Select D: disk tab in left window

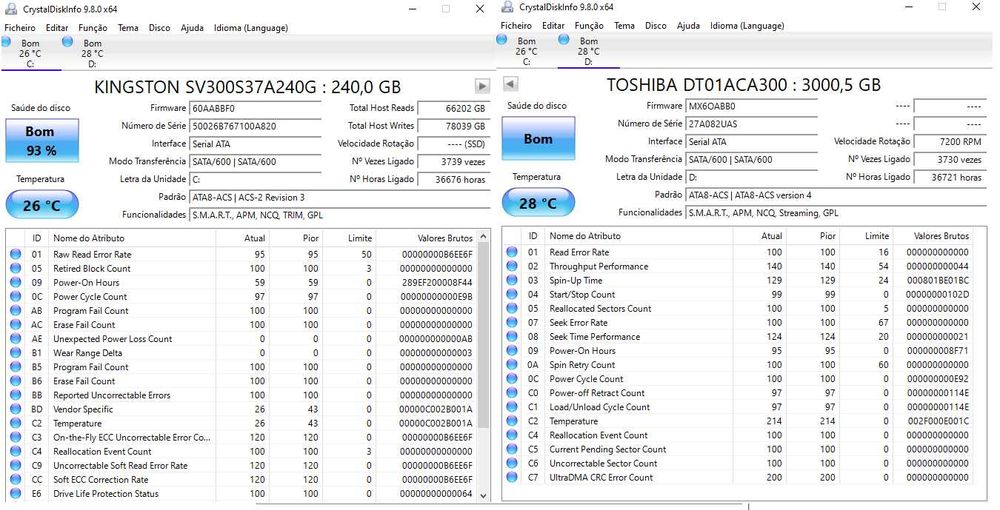click(x=92, y=54)
